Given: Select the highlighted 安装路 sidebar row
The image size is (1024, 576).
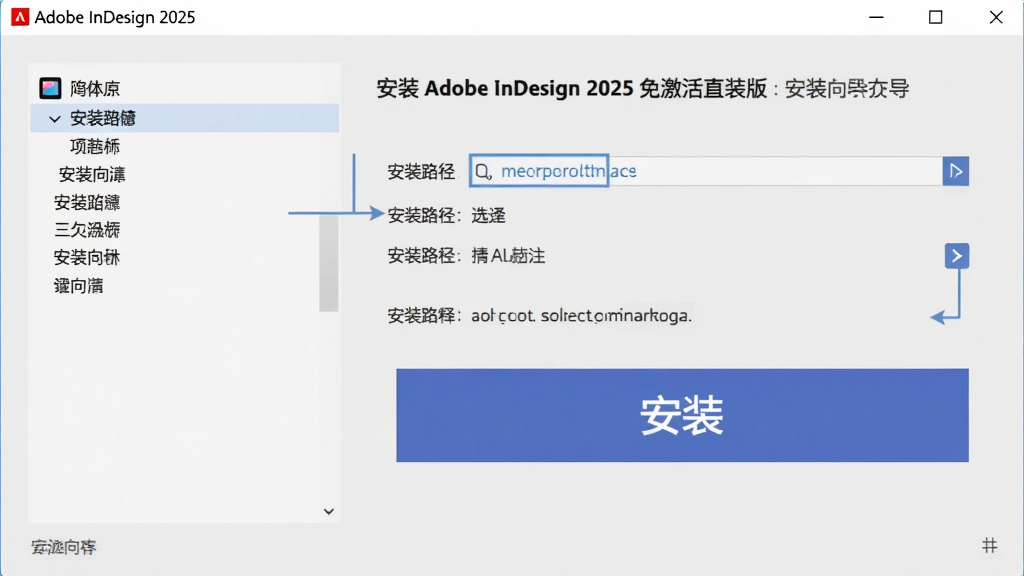Looking at the screenshot, I should tap(185, 118).
